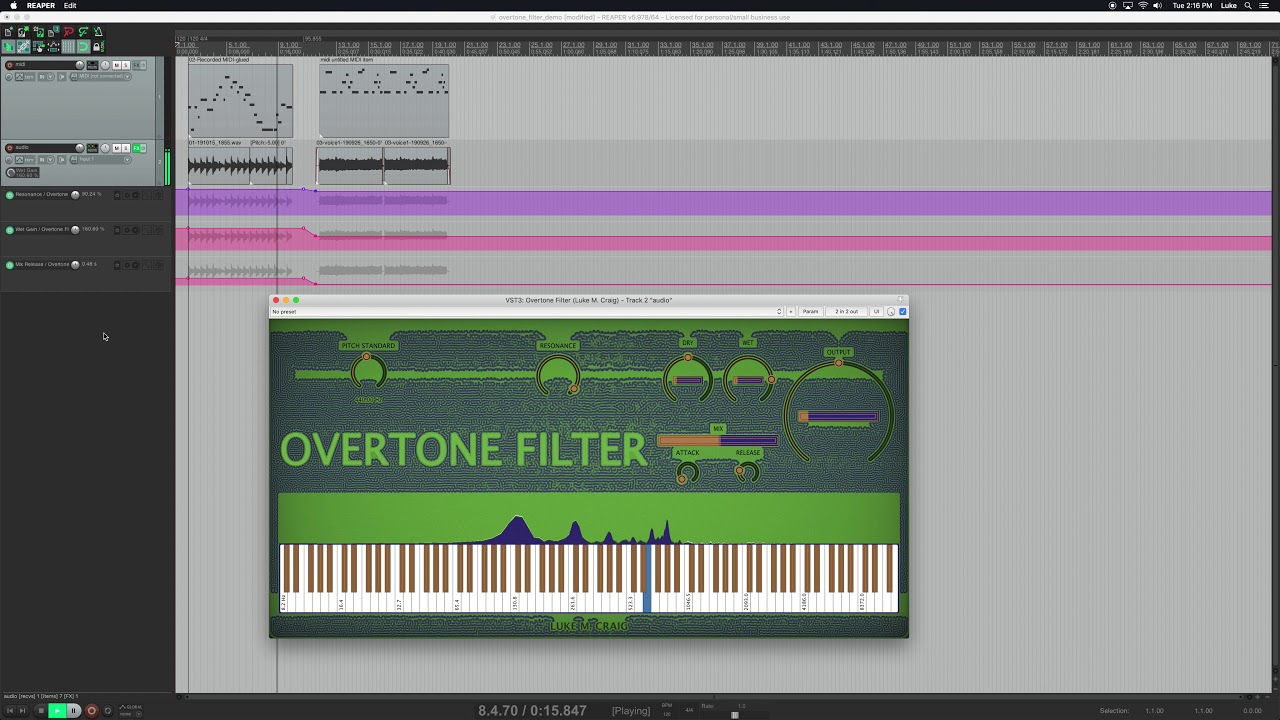Select the metronome icon in the toolbar
1280x720 pixels.
point(97,31)
